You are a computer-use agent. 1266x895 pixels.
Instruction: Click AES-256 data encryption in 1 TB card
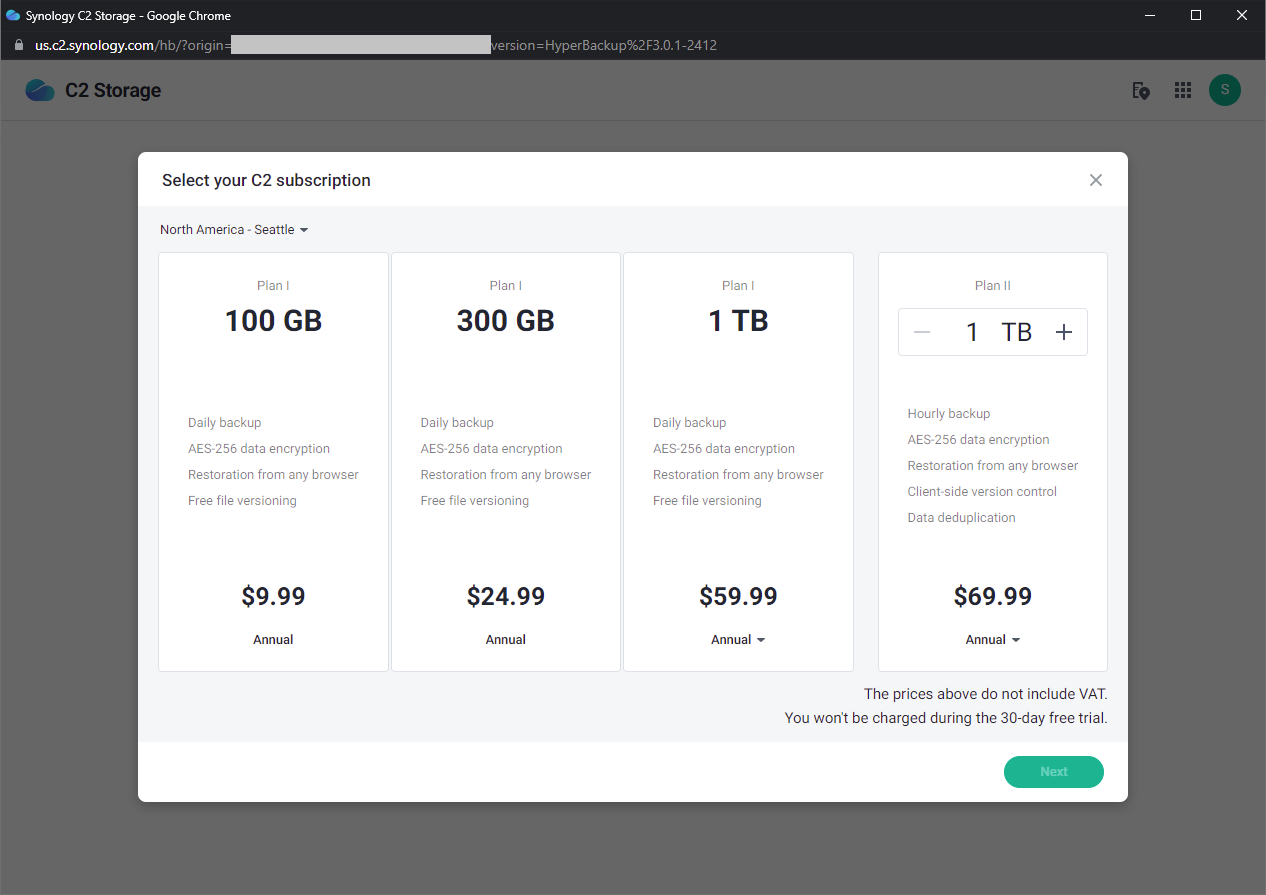[x=724, y=449]
